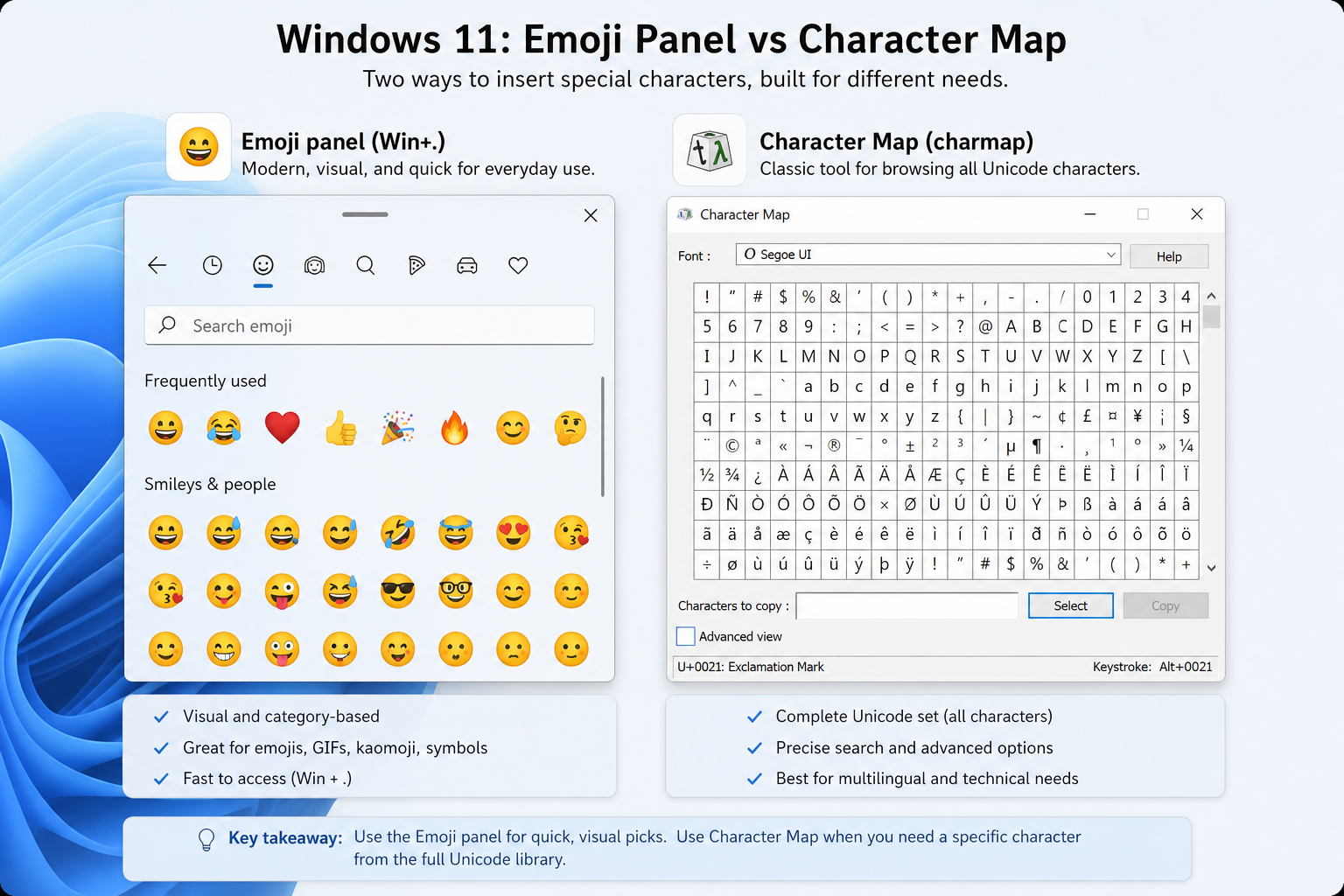Select the ¼ fraction character cell

point(1186,445)
